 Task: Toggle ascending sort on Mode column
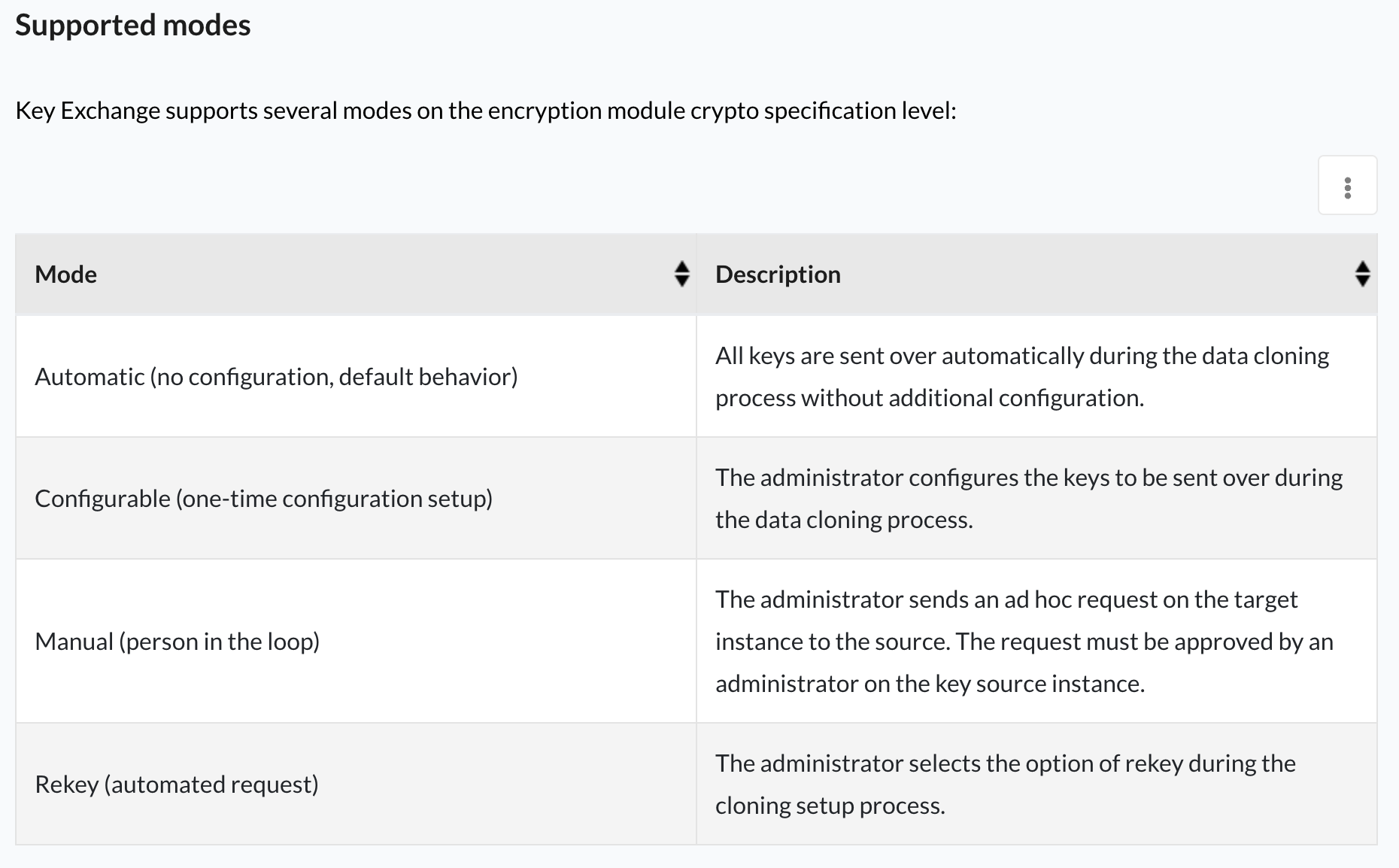click(x=681, y=269)
